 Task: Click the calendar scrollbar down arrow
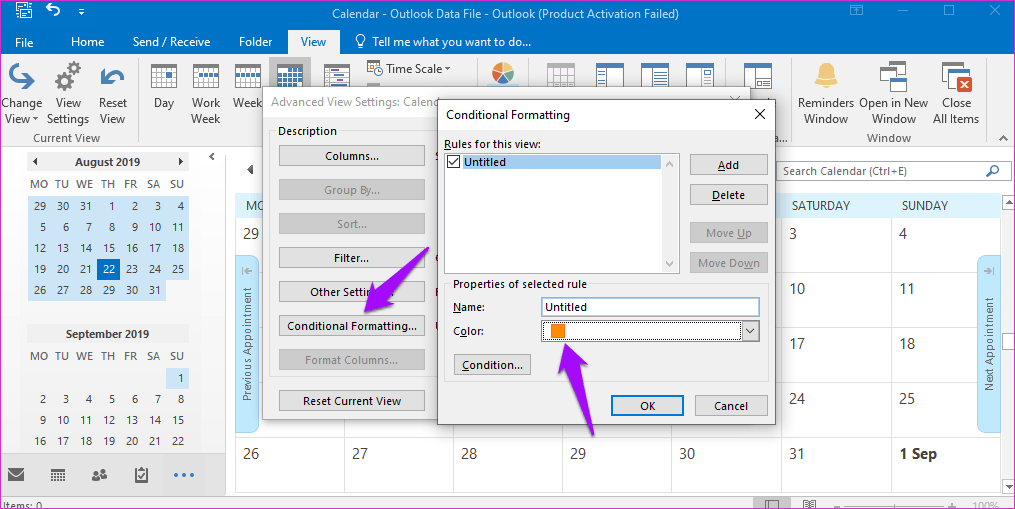coord(1009,486)
